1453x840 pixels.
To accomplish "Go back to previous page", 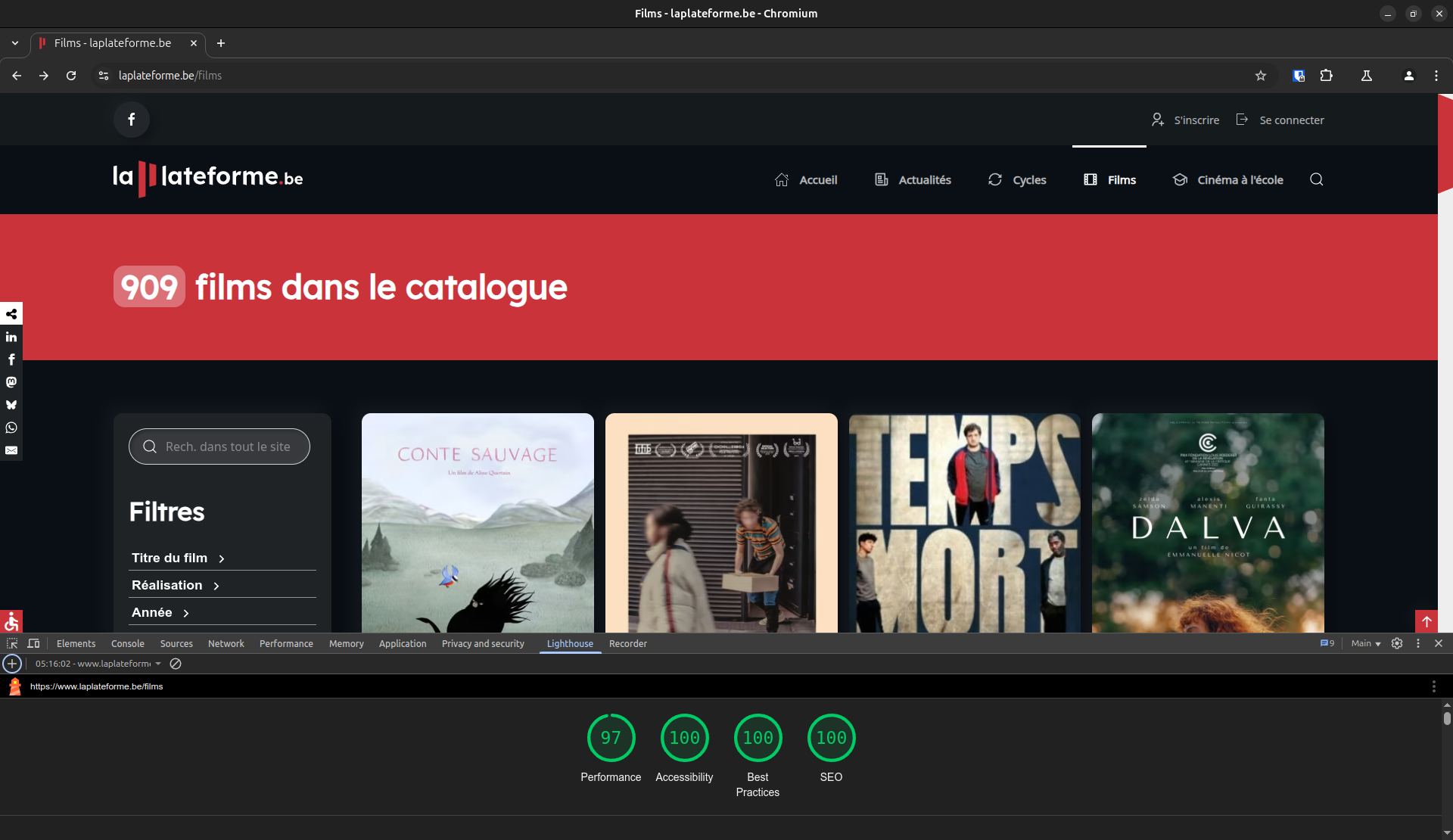I will [x=17, y=76].
